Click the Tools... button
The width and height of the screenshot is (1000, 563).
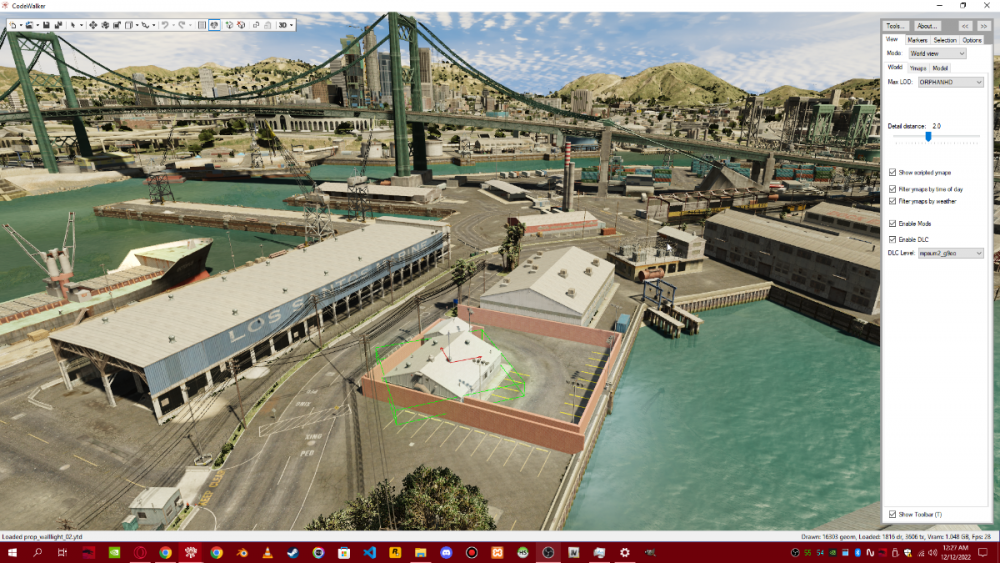coord(895,26)
